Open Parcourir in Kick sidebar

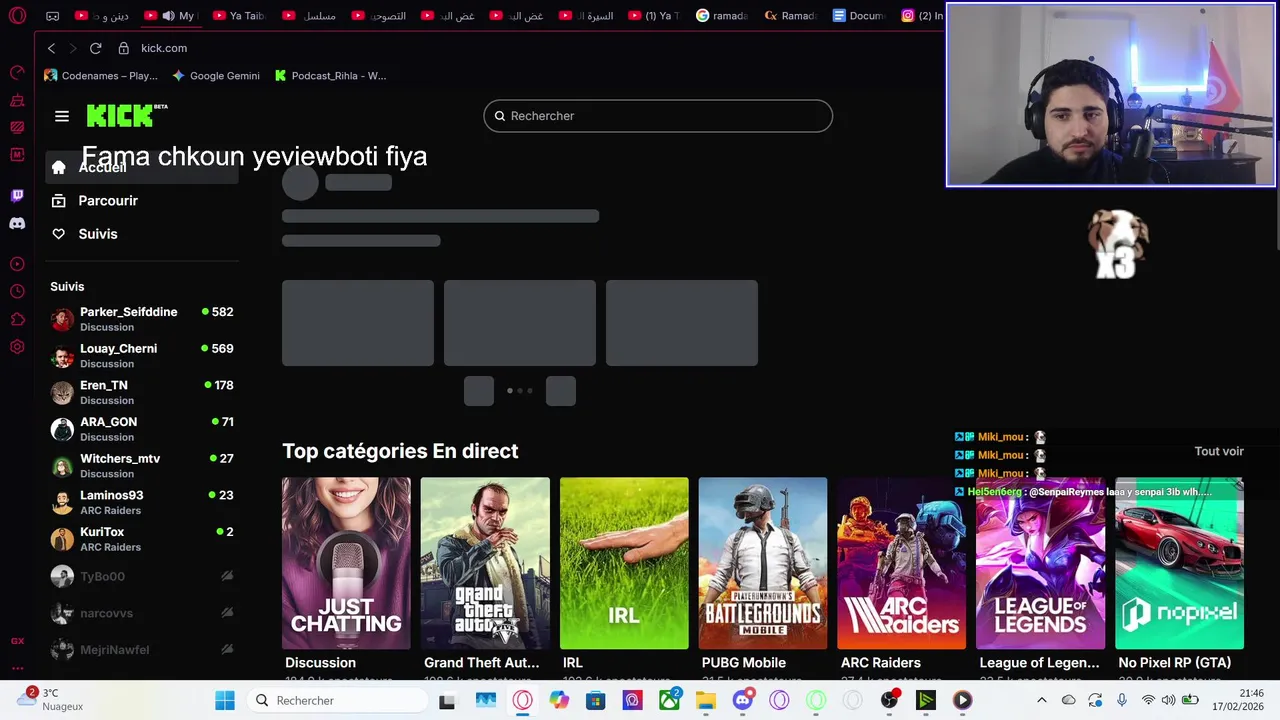142,201
